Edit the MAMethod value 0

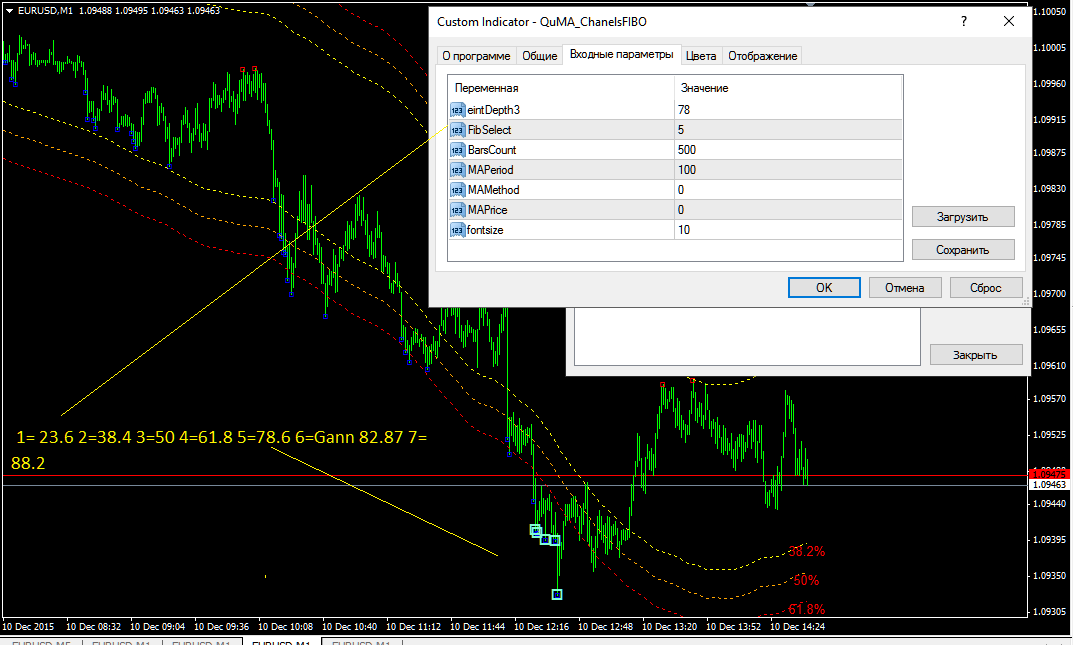click(x=788, y=189)
